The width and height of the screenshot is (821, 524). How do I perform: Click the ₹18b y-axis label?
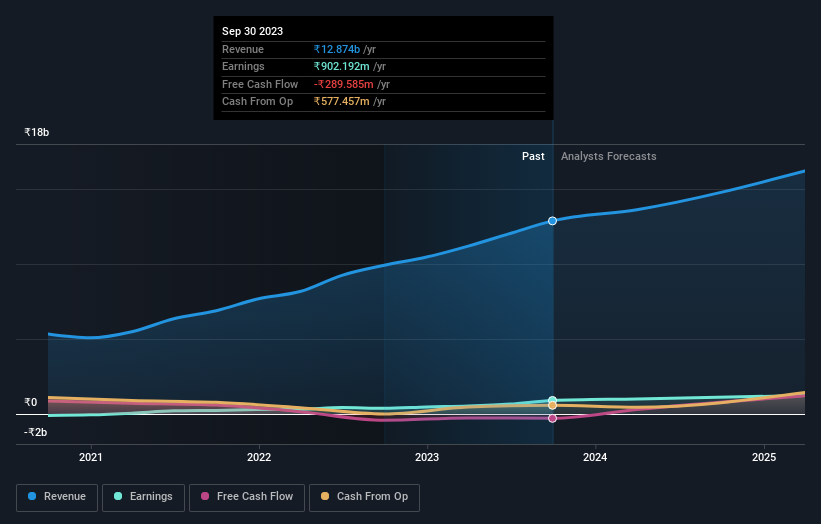[37, 132]
